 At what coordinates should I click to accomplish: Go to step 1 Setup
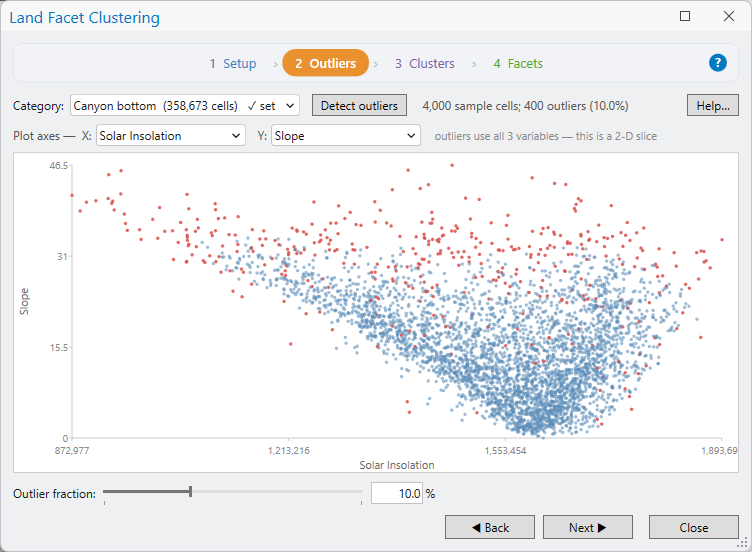pyautogui.click(x=233, y=63)
